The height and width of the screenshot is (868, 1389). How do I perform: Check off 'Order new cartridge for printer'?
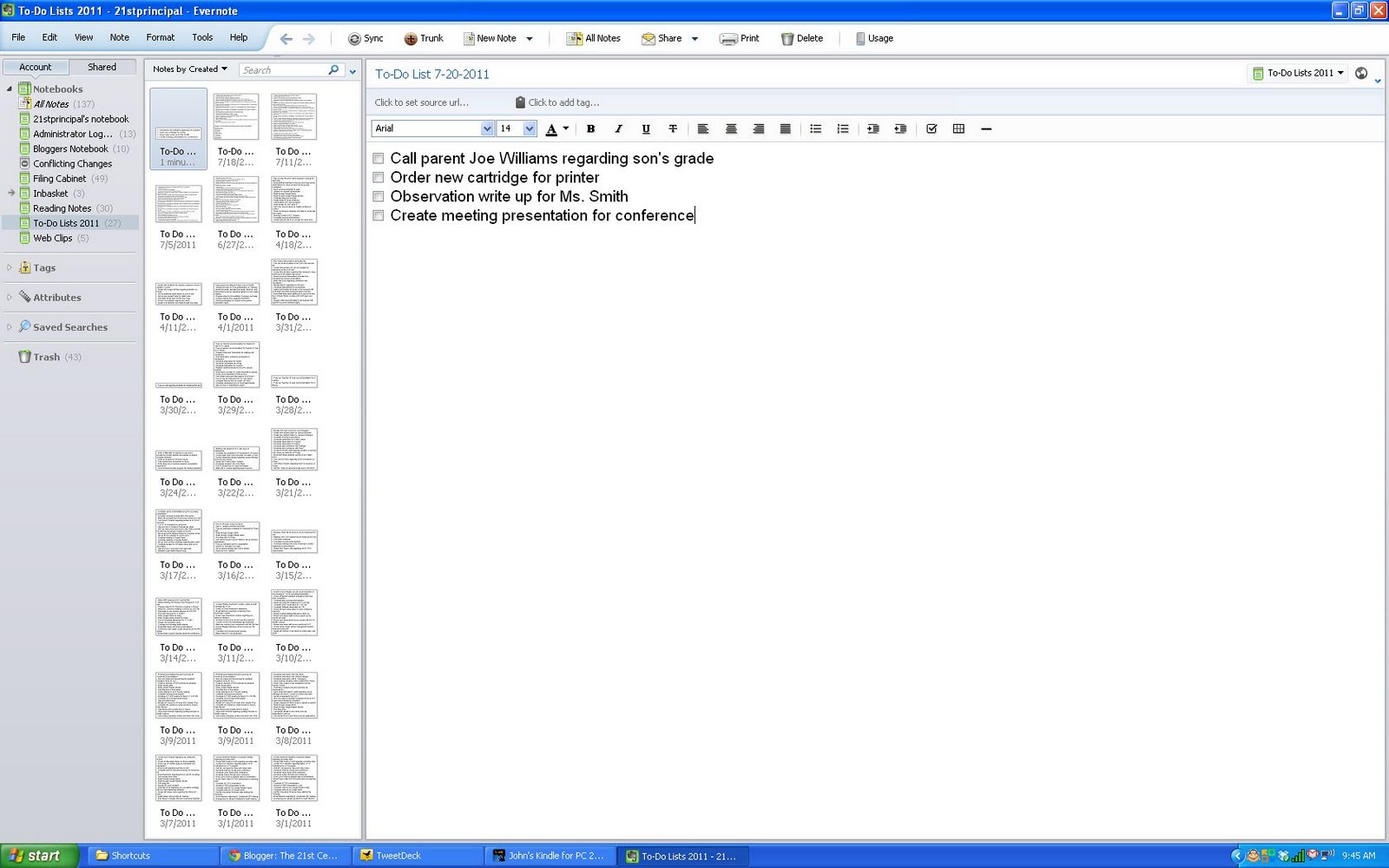(x=379, y=177)
